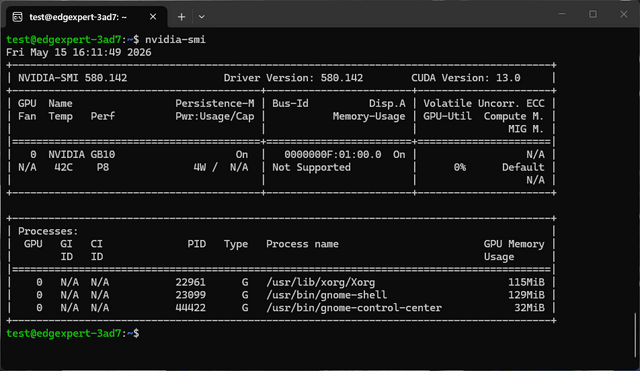Click the Bus-Id column header
Image resolution: width=640 pixels, height=371 pixels.
pos(290,104)
